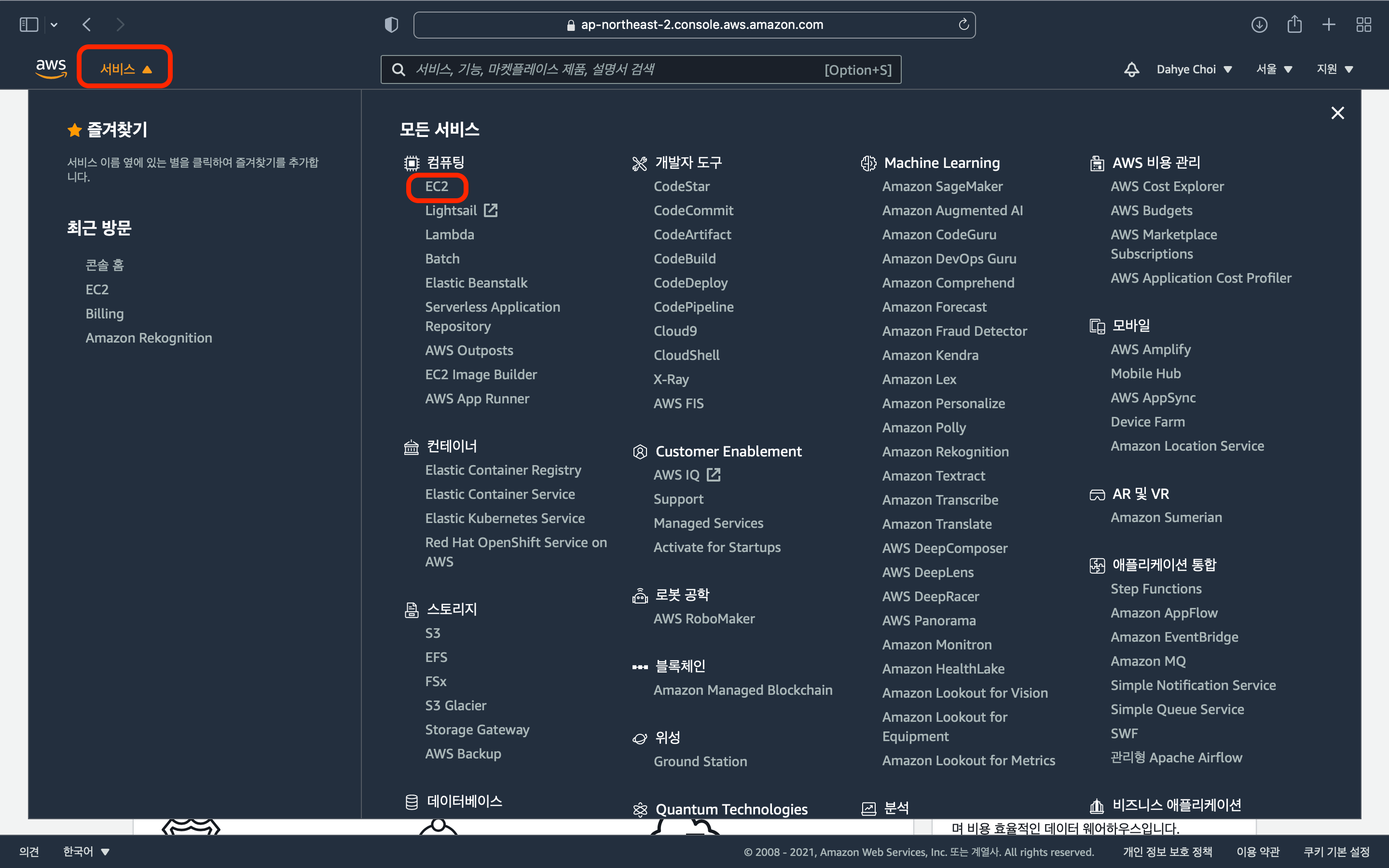Open Safari sidebar options chevron
Image resolution: width=1389 pixels, height=868 pixels.
click(54, 25)
